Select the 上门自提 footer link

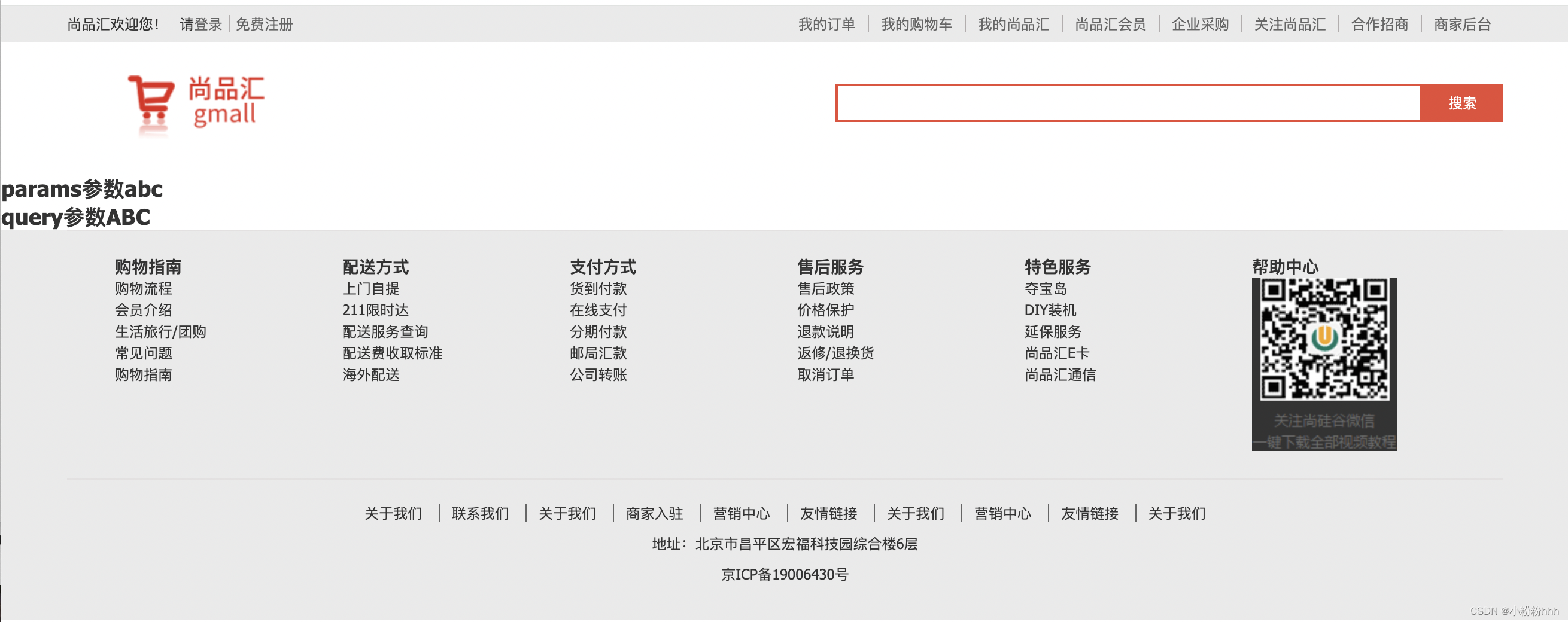370,288
